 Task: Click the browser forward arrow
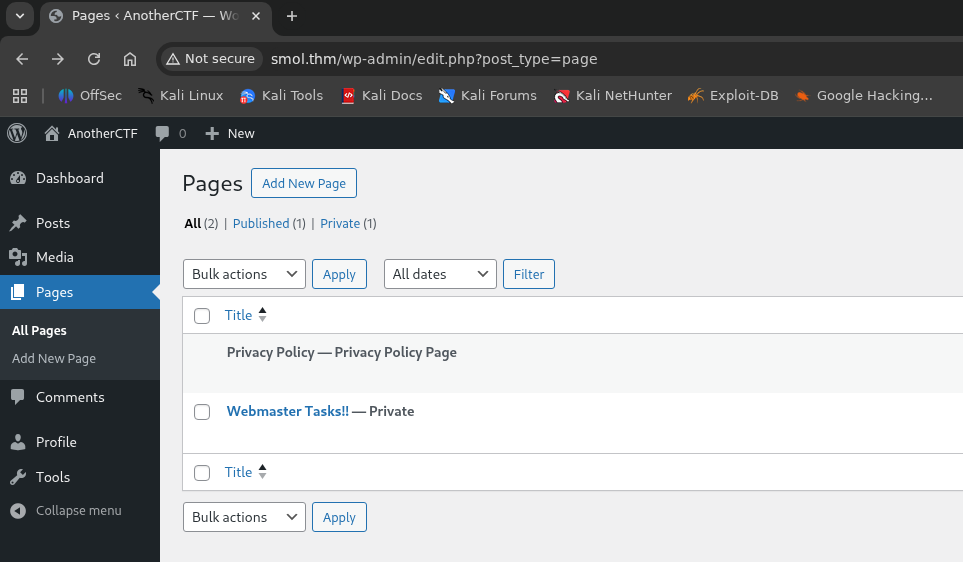(x=58, y=59)
